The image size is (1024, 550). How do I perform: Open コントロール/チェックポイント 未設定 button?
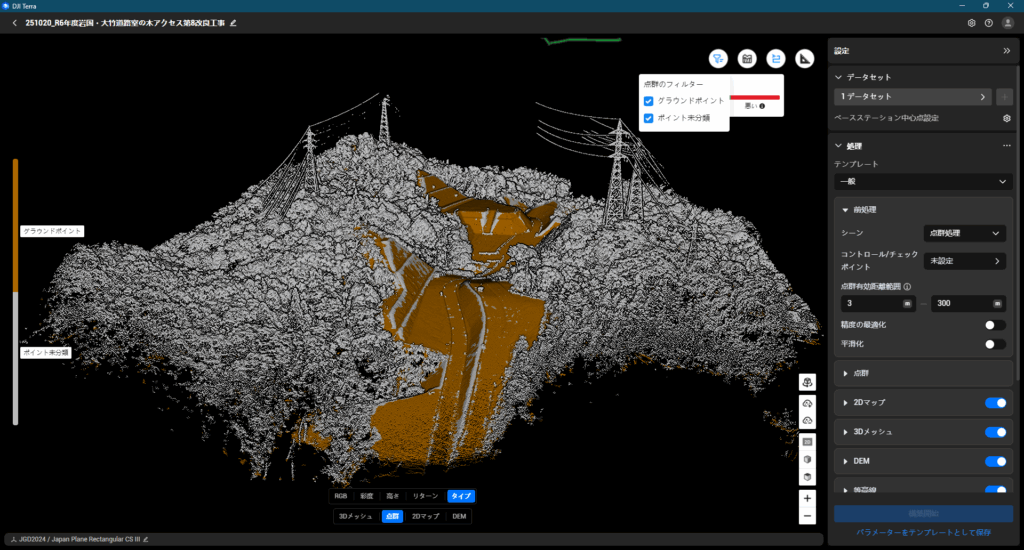[963, 261]
